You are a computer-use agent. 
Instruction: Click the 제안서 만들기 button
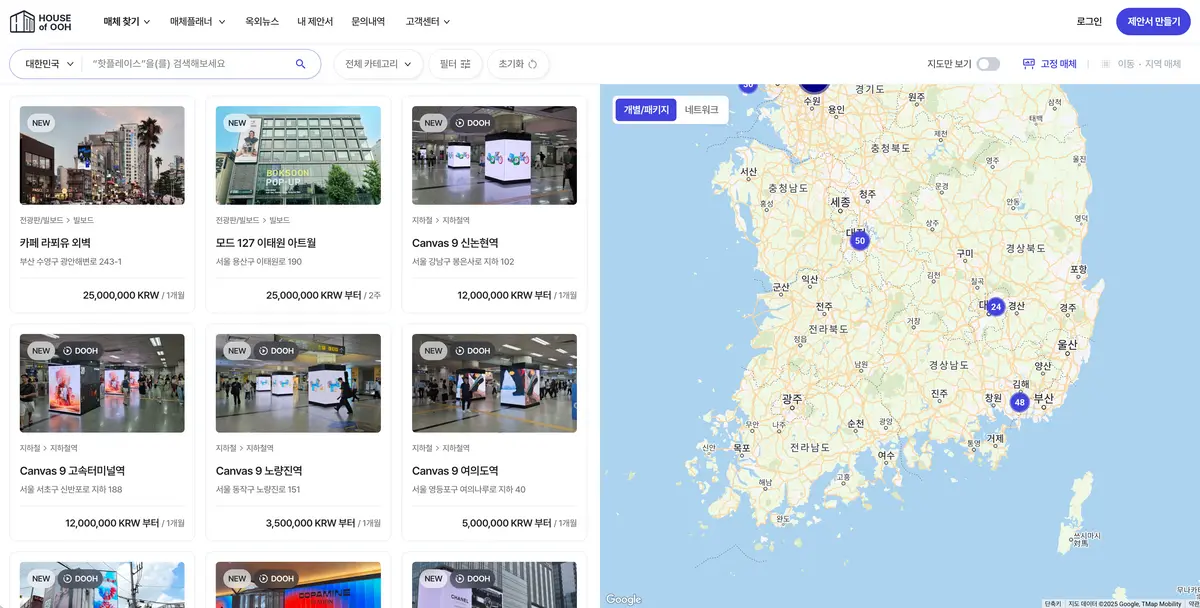tap(1155, 20)
